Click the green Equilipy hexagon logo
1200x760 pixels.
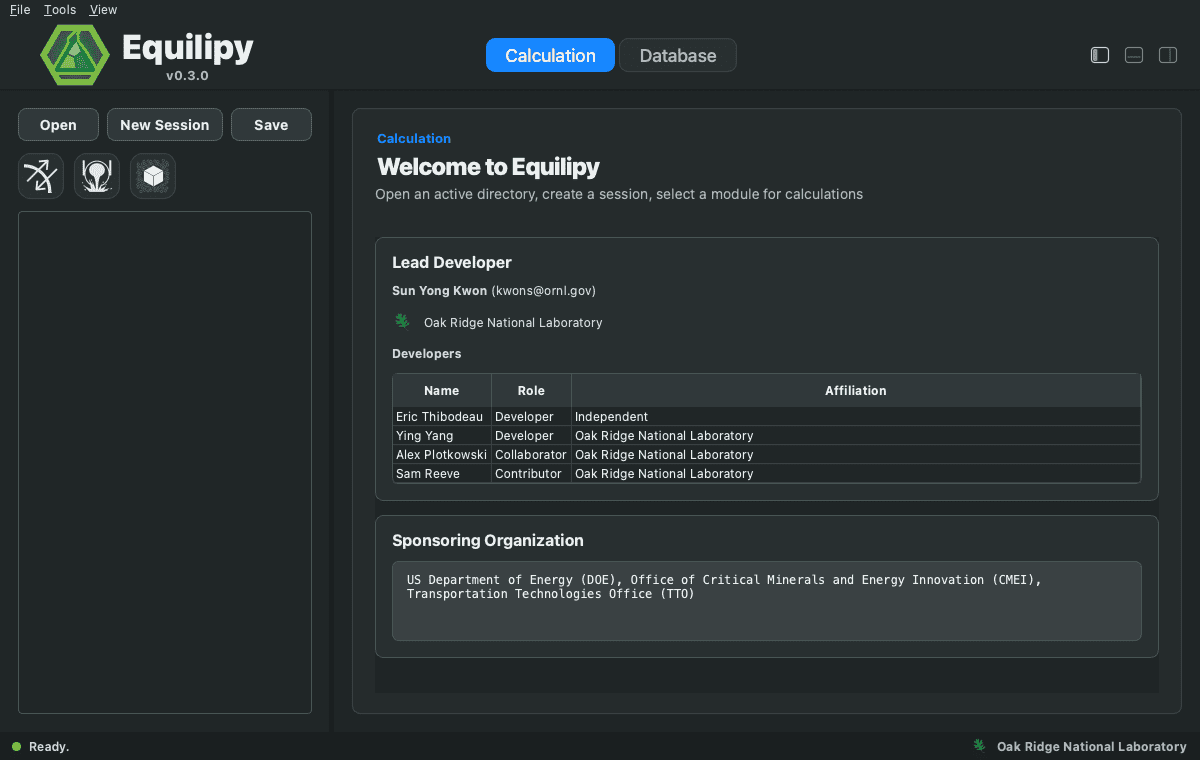74,54
